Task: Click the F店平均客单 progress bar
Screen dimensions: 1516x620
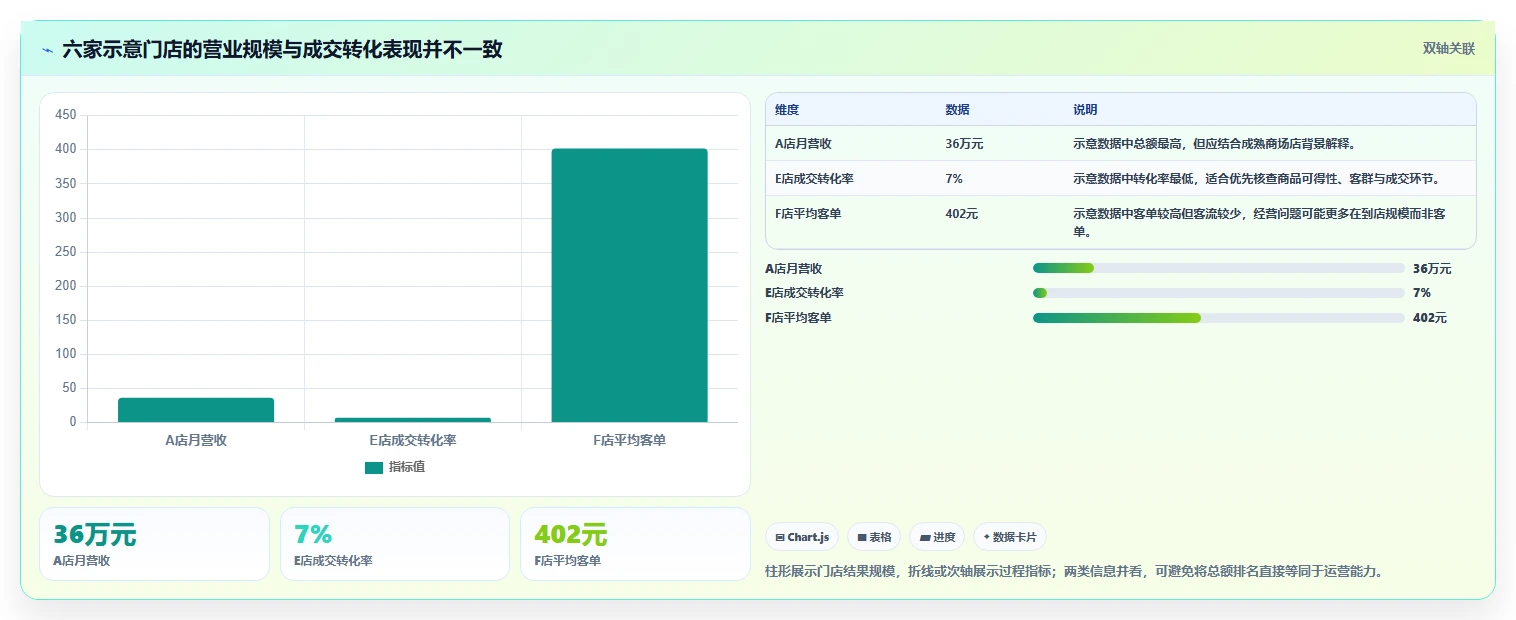Action: (x=1219, y=318)
